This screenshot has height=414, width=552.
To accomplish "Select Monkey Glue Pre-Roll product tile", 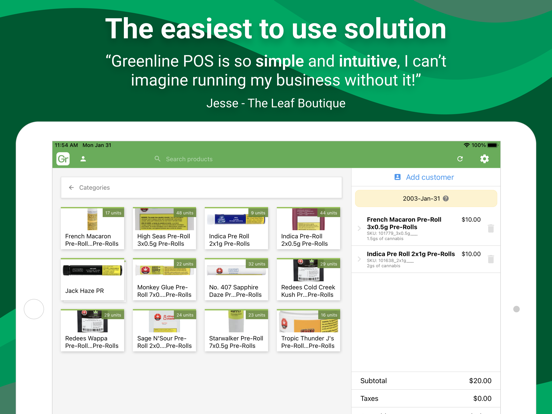I will tap(164, 280).
